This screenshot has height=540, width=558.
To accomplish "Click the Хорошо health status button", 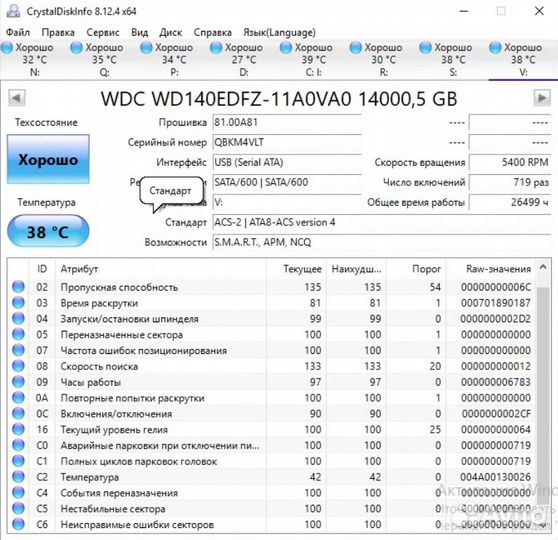I will [48, 159].
